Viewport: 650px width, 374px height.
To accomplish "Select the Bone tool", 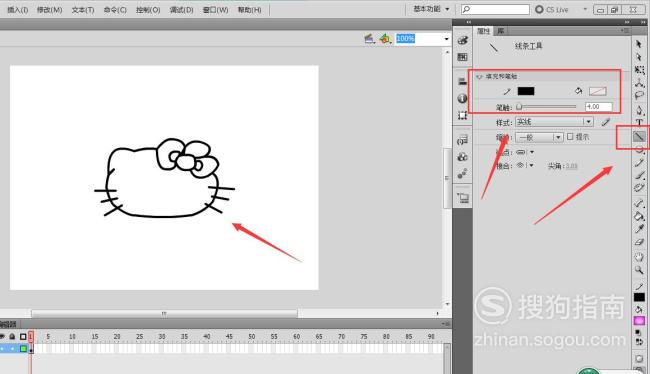I will [x=639, y=203].
